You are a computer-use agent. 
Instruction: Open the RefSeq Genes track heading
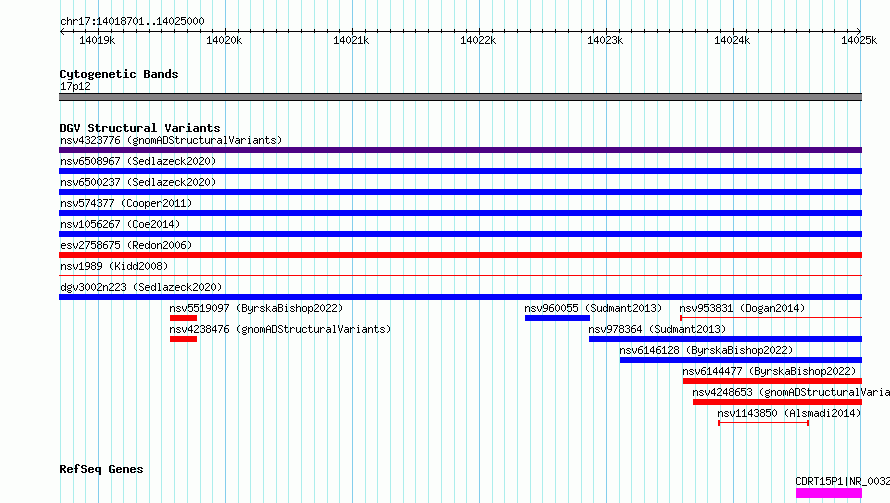coord(102,469)
